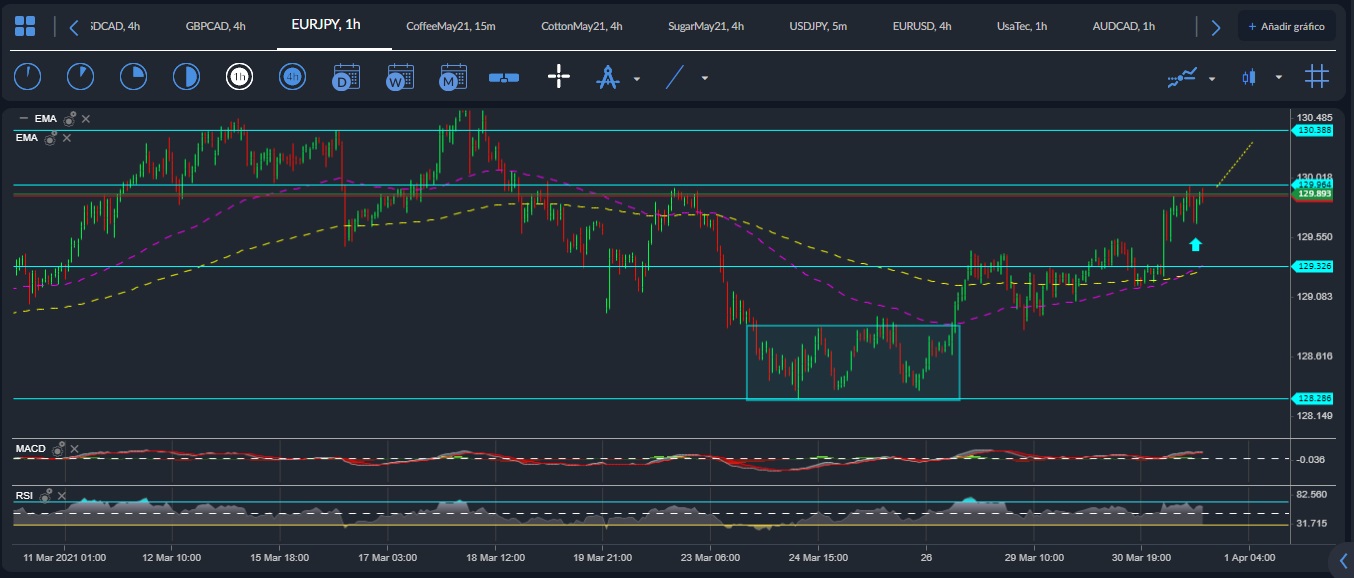
Task: Open the chart layout grid menu
Action: coord(25,27)
